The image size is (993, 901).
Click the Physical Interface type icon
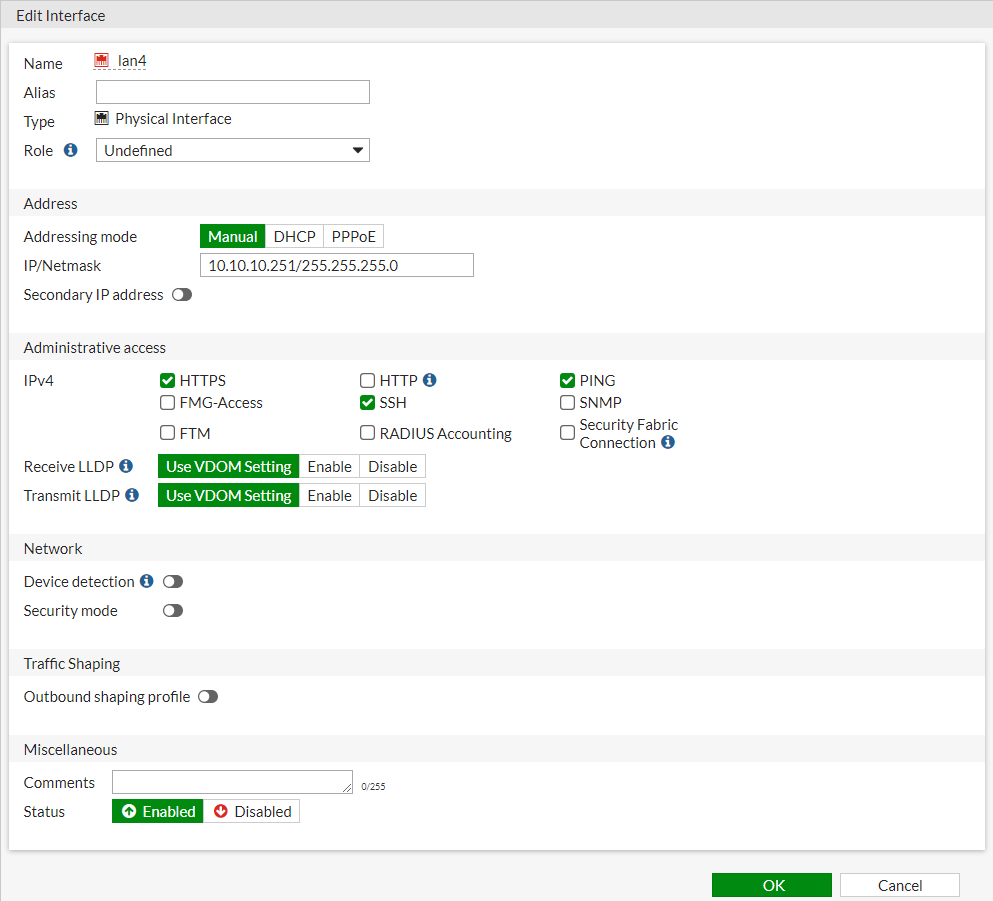tap(102, 119)
